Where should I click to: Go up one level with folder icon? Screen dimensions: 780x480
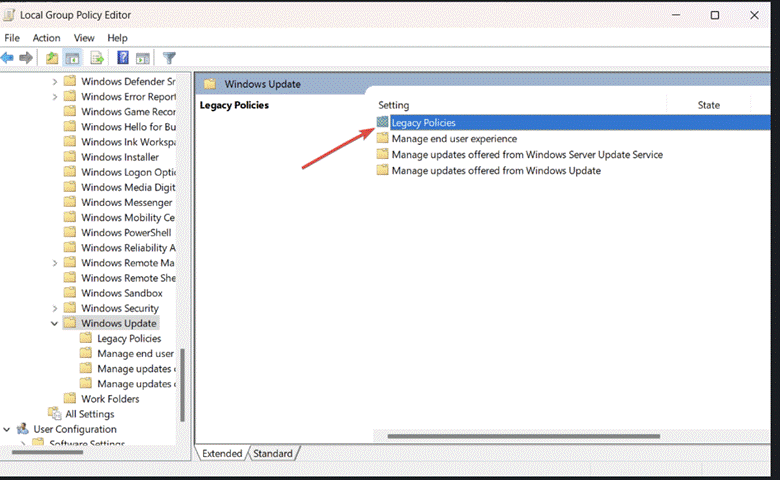pos(52,58)
